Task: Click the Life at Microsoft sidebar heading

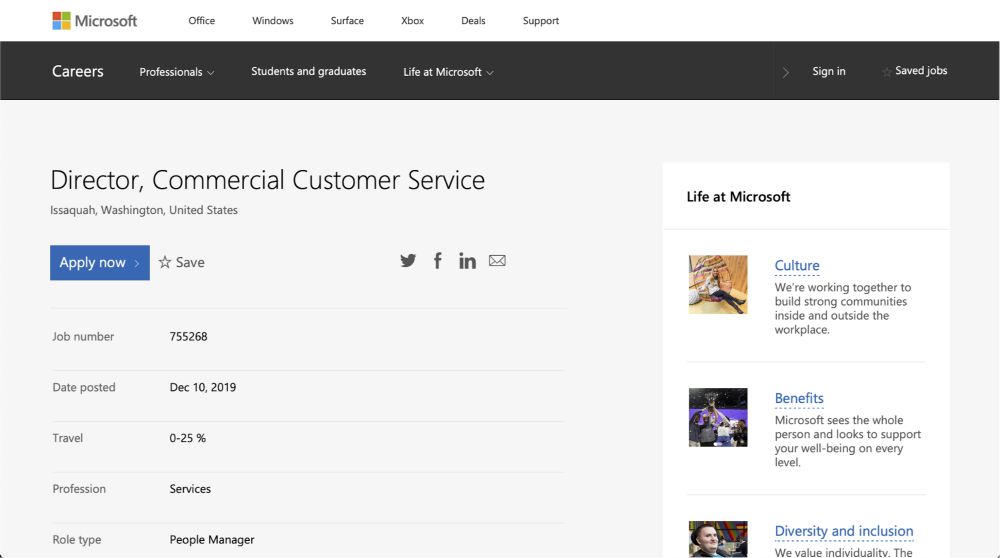Action: [x=739, y=196]
